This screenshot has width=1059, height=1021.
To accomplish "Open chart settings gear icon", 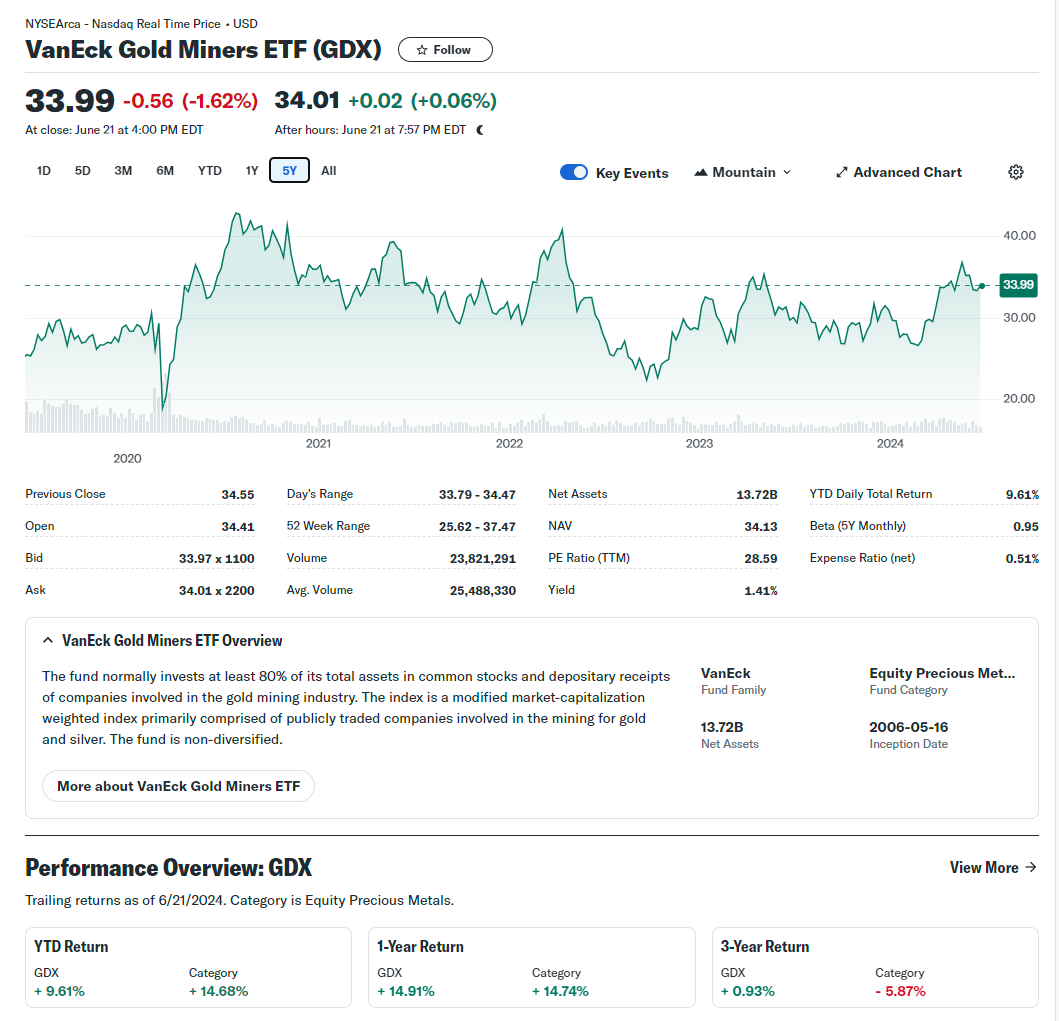I will pos(1015,172).
